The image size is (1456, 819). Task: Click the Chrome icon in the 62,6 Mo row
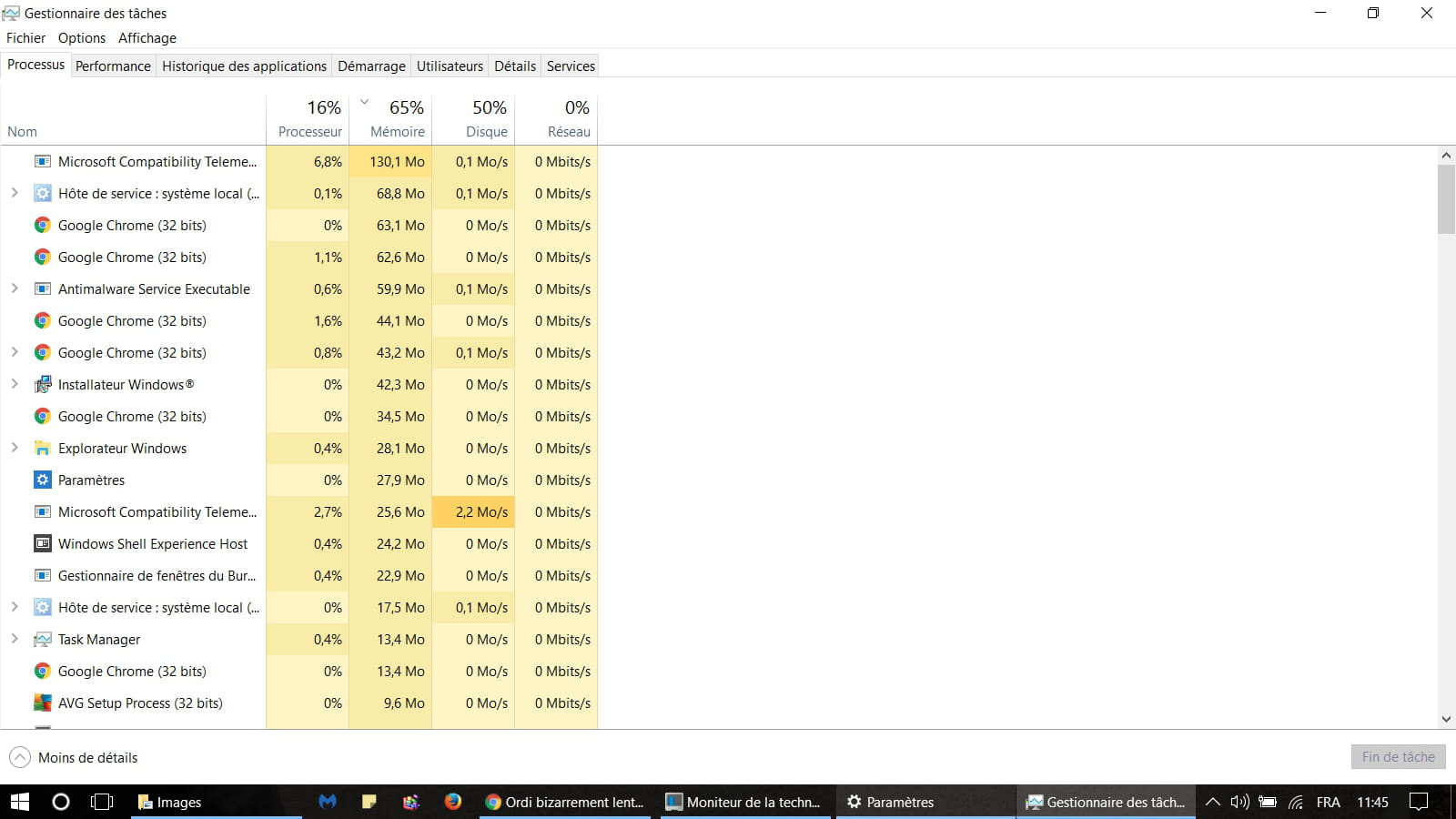point(42,258)
